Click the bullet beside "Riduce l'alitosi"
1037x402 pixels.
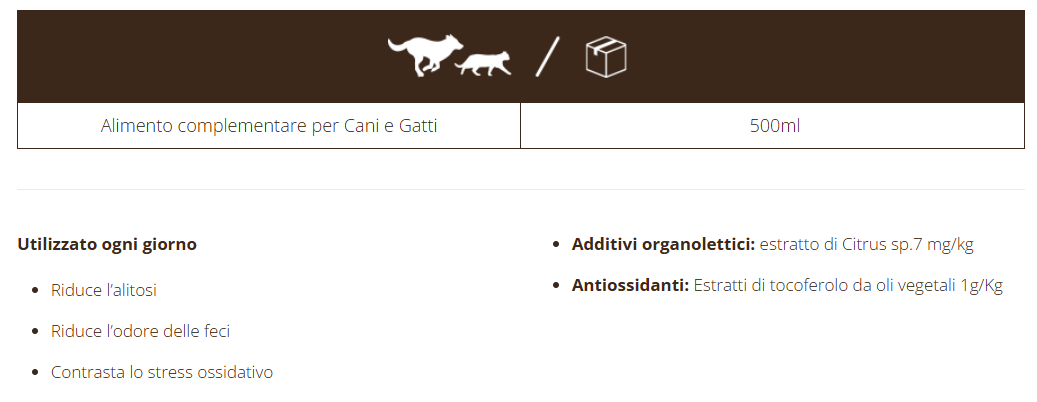(36, 291)
